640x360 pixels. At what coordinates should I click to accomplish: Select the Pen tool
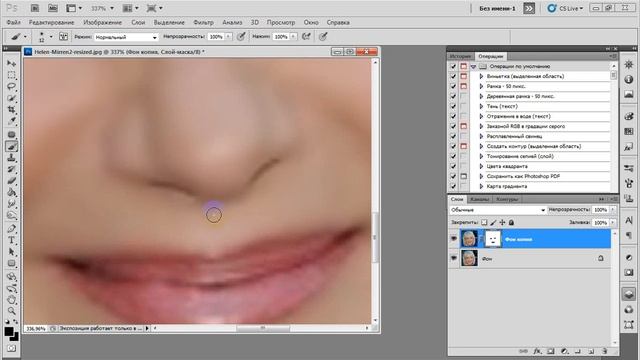(11, 229)
